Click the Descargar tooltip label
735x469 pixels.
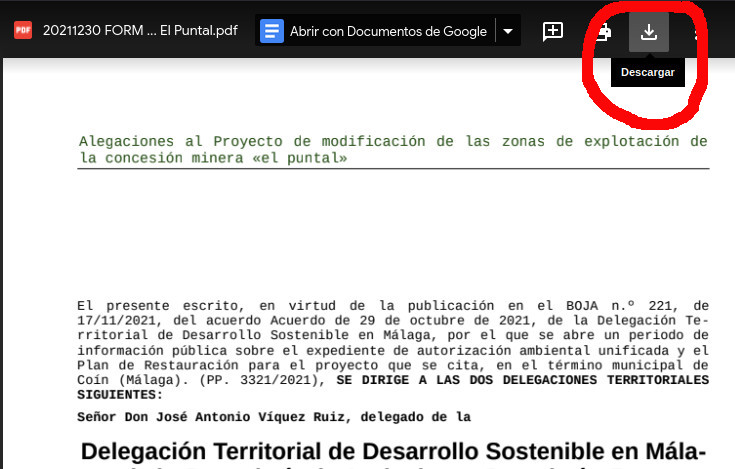point(647,73)
